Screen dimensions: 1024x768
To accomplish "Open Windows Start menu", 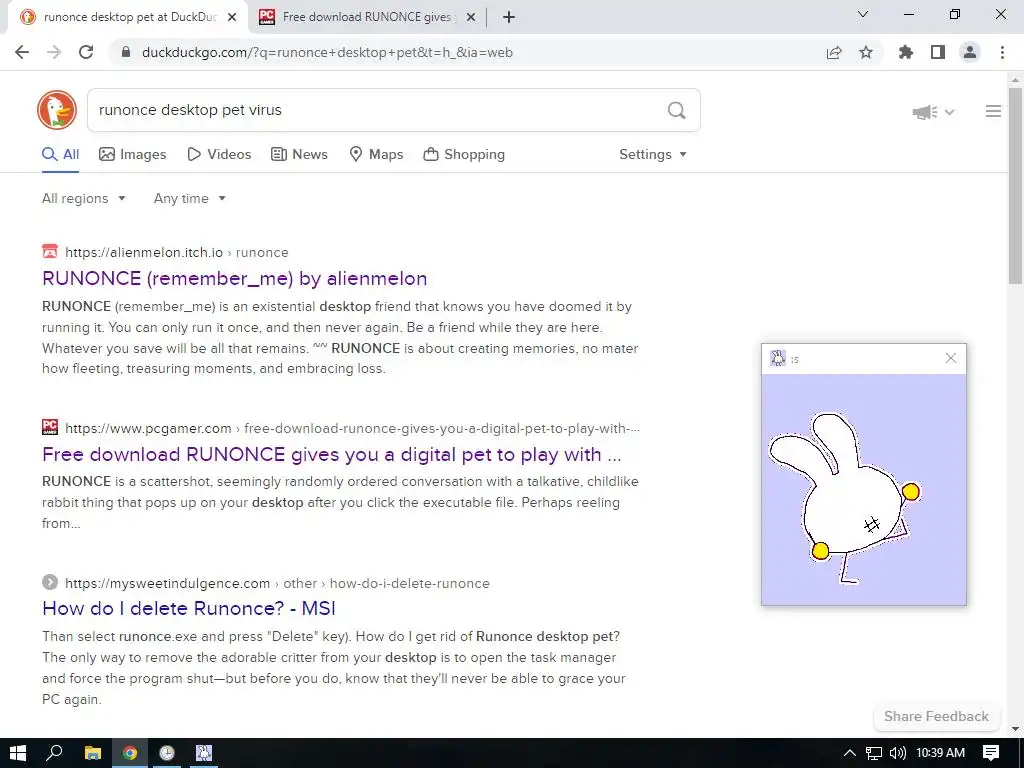I will (x=18, y=753).
